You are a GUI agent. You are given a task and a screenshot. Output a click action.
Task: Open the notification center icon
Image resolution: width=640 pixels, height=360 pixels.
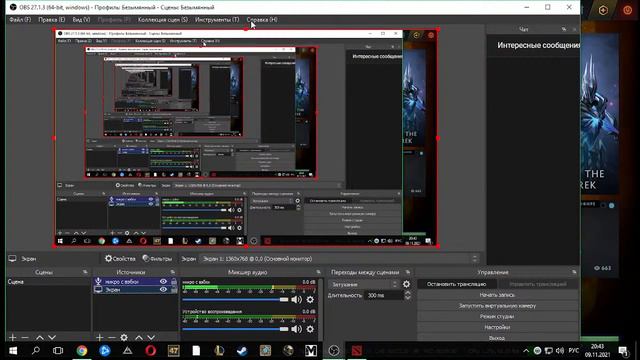(x=623, y=351)
